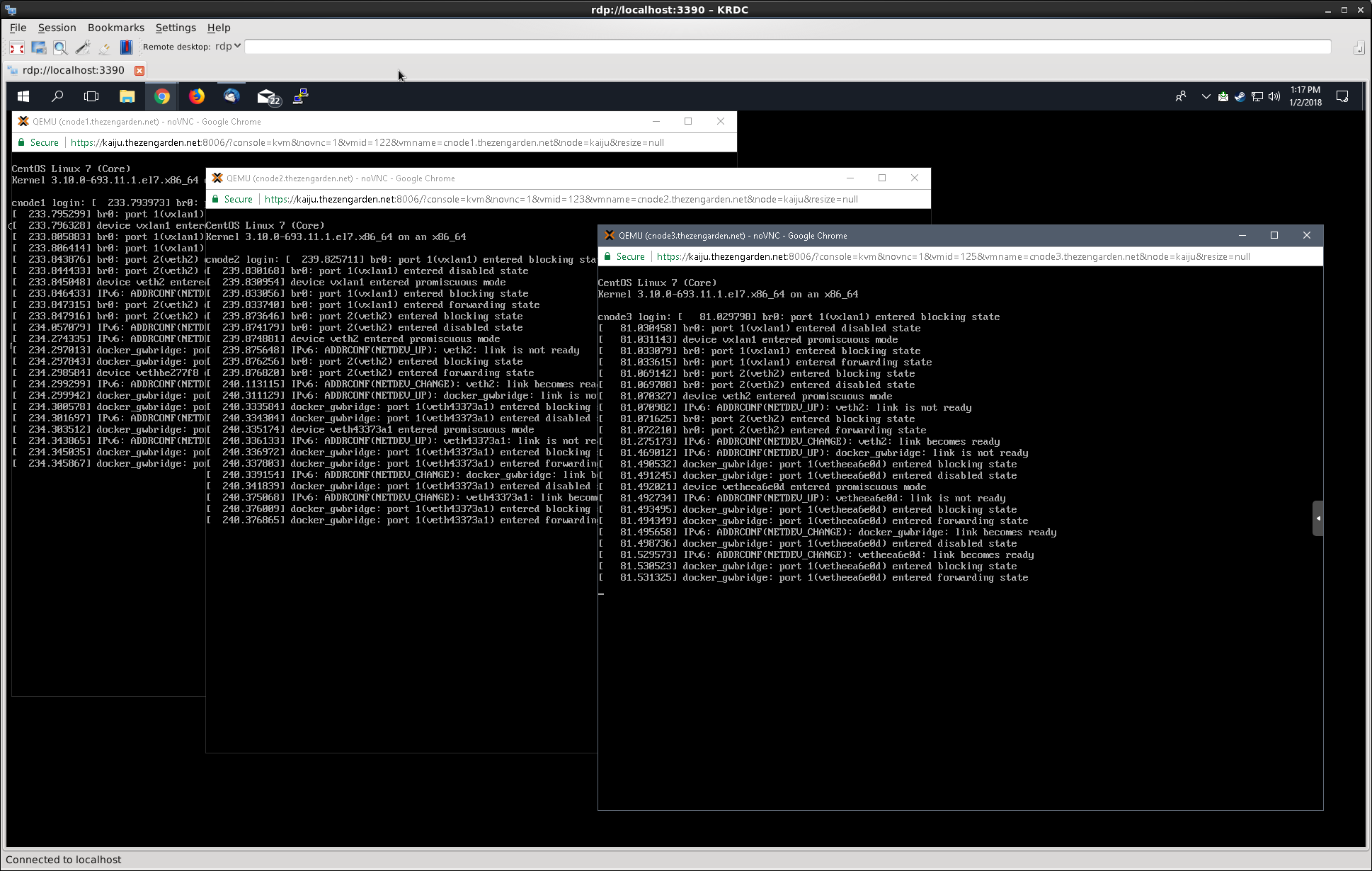
Task: Click the KRDC grab keys wrench icon
Action: click(x=83, y=47)
